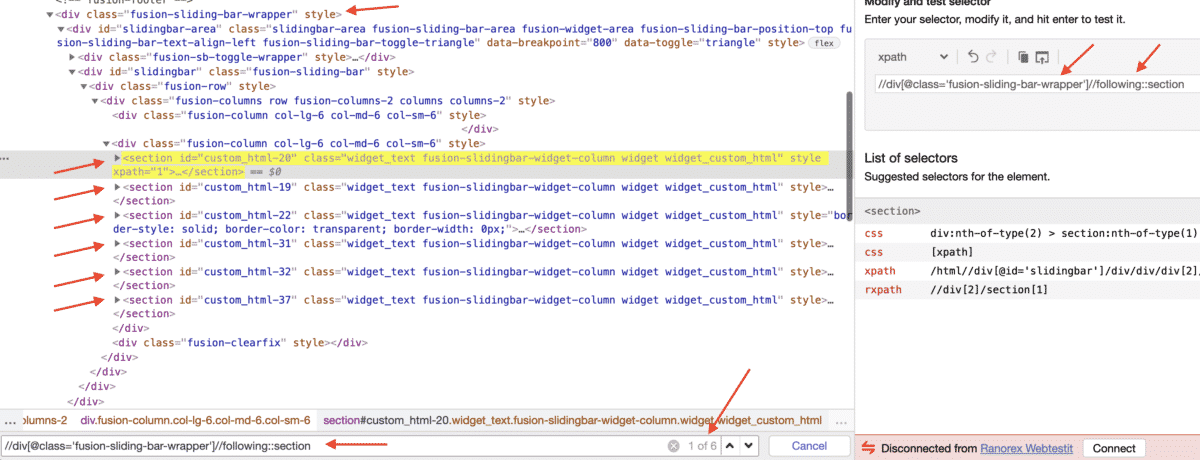Click the div.fusion-column breadcrumb item
The width and height of the screenshot is (1200, 460).
tap(195, 420)
